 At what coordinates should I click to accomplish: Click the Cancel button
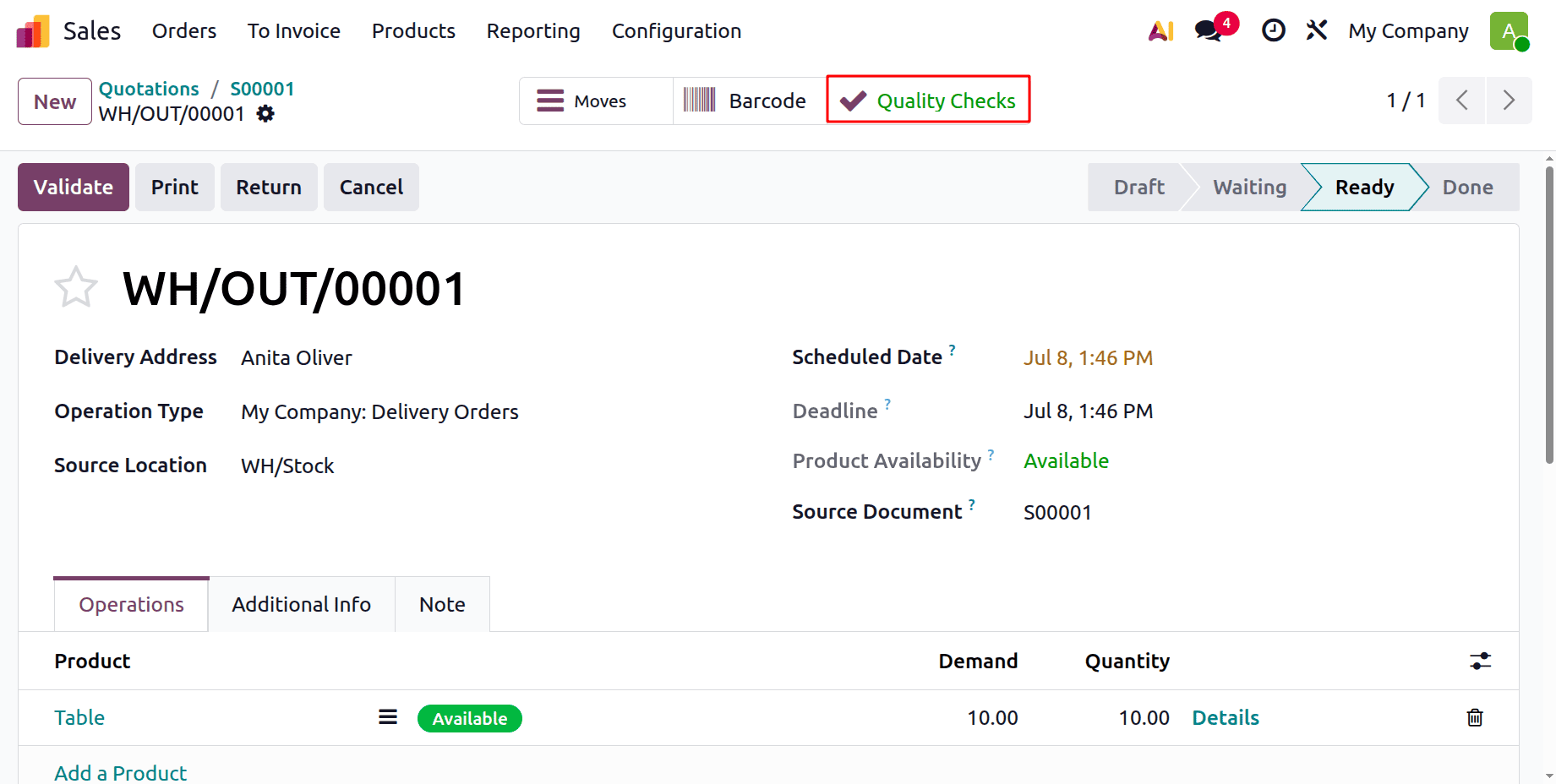[371, 187]
